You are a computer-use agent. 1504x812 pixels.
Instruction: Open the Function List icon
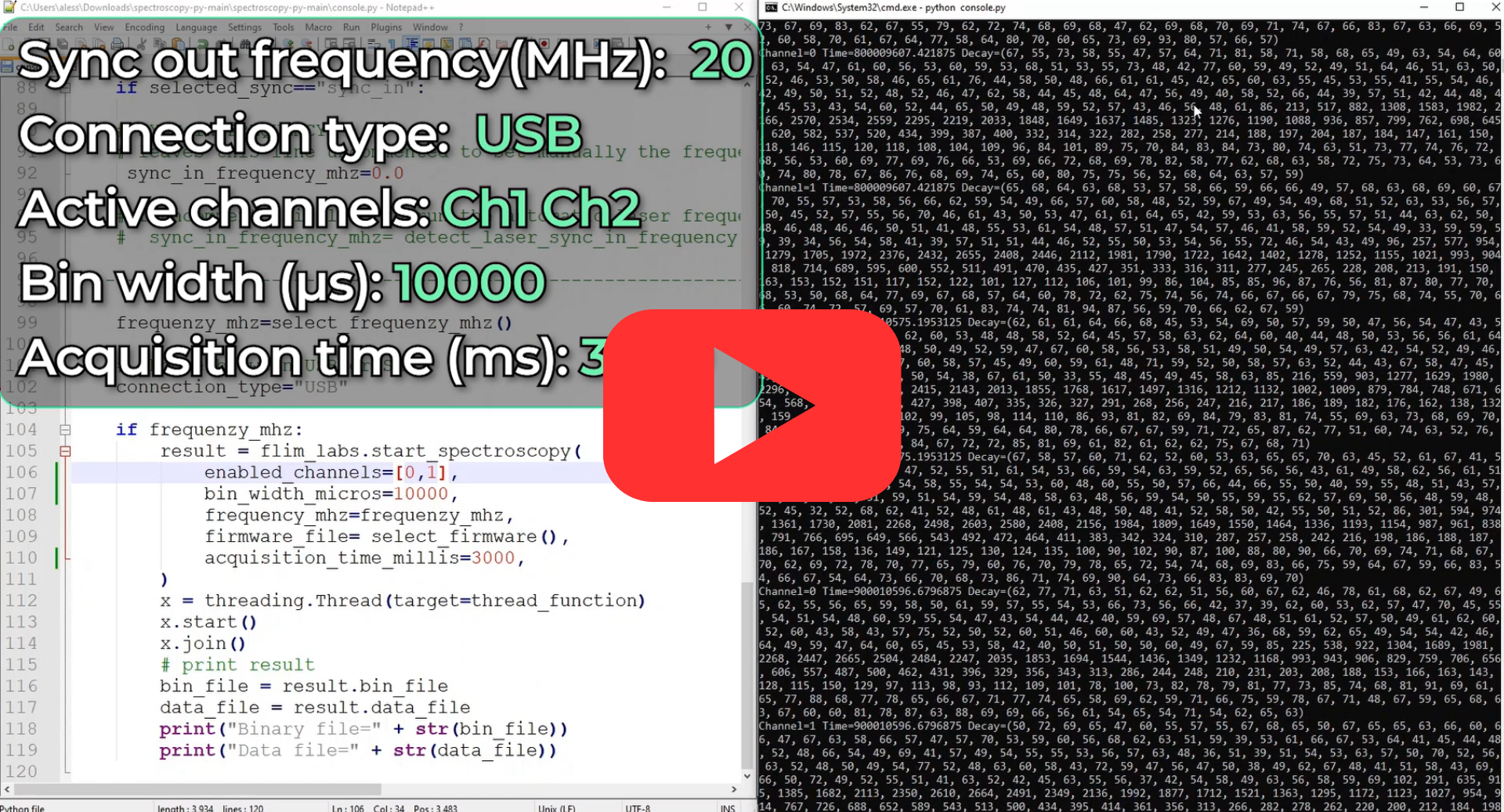coord(483,45)
